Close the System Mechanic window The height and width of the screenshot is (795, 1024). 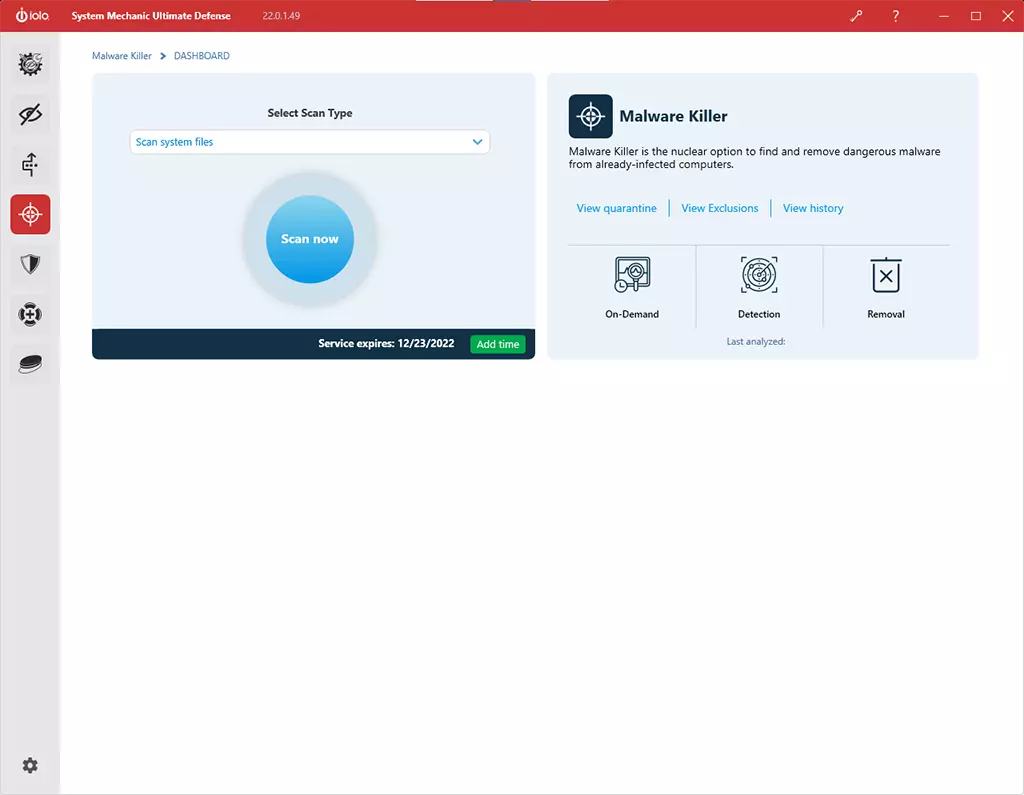1008,16
